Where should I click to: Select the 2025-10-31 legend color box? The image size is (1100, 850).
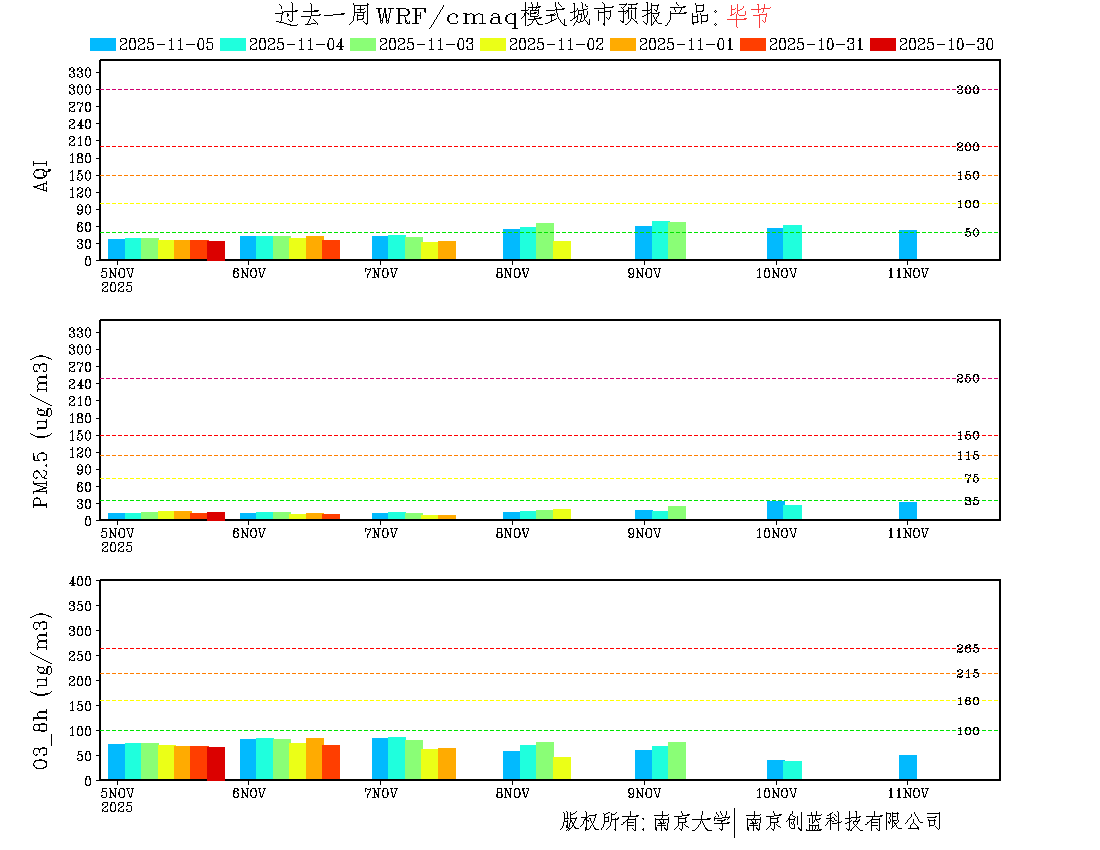coord(754,44)
